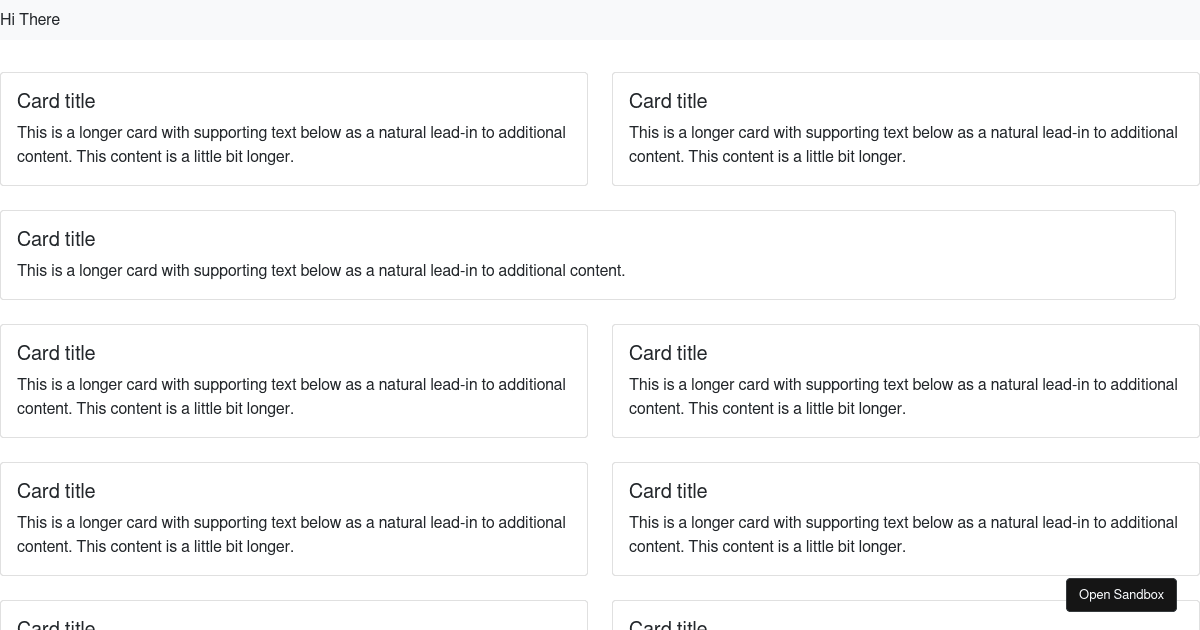
Task: Click the partially visible bottom-left card title
Action: (x=55, y=625)
